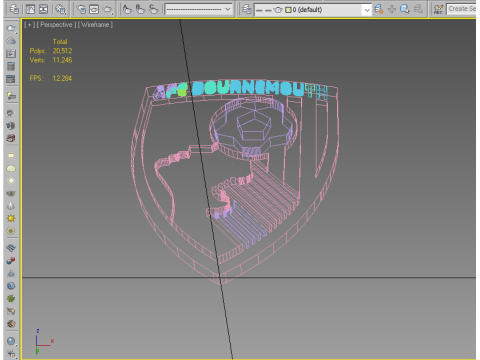The image size is (480, 360).
Task: Click the grey cone spotlight icon in left toolbar
Action: click(x=11, y=206)
